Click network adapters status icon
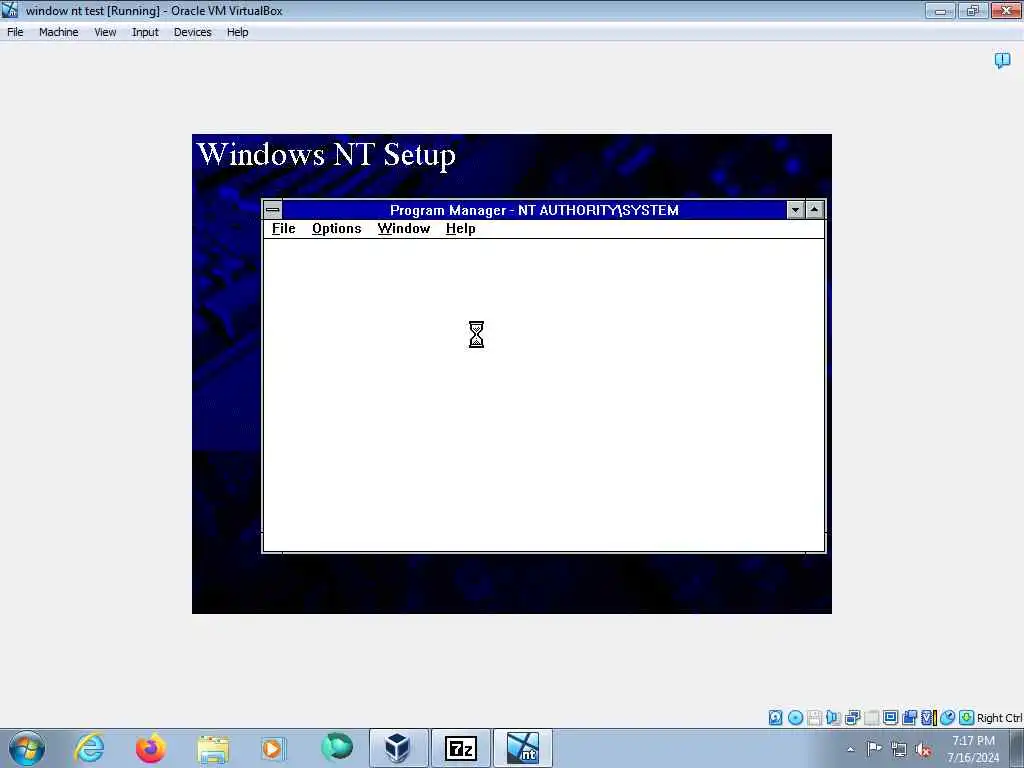 click(x=852, y=718)
